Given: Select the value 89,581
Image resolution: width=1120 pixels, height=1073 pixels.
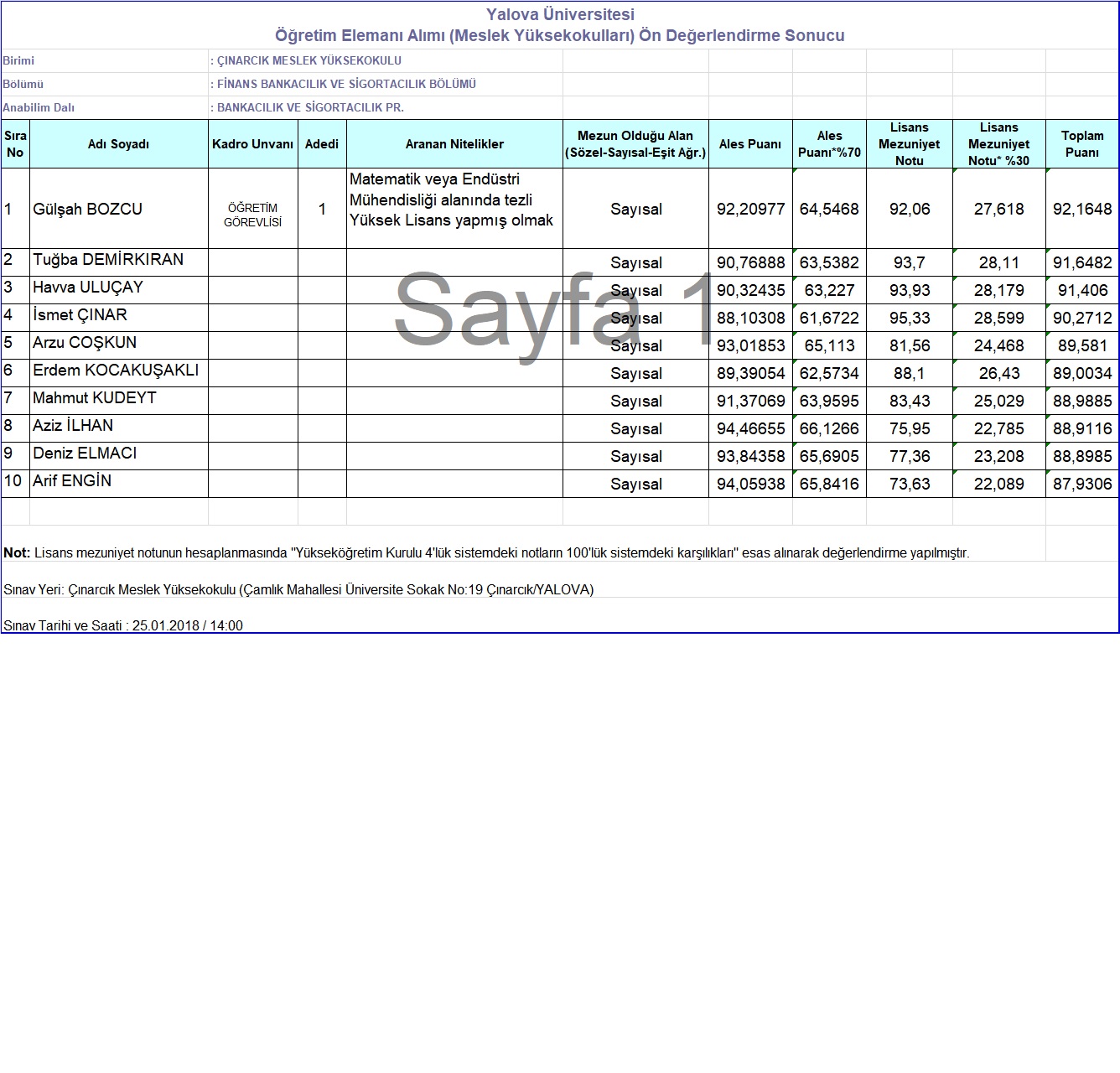Looking at the screenshot, I should click(1082, 345).
